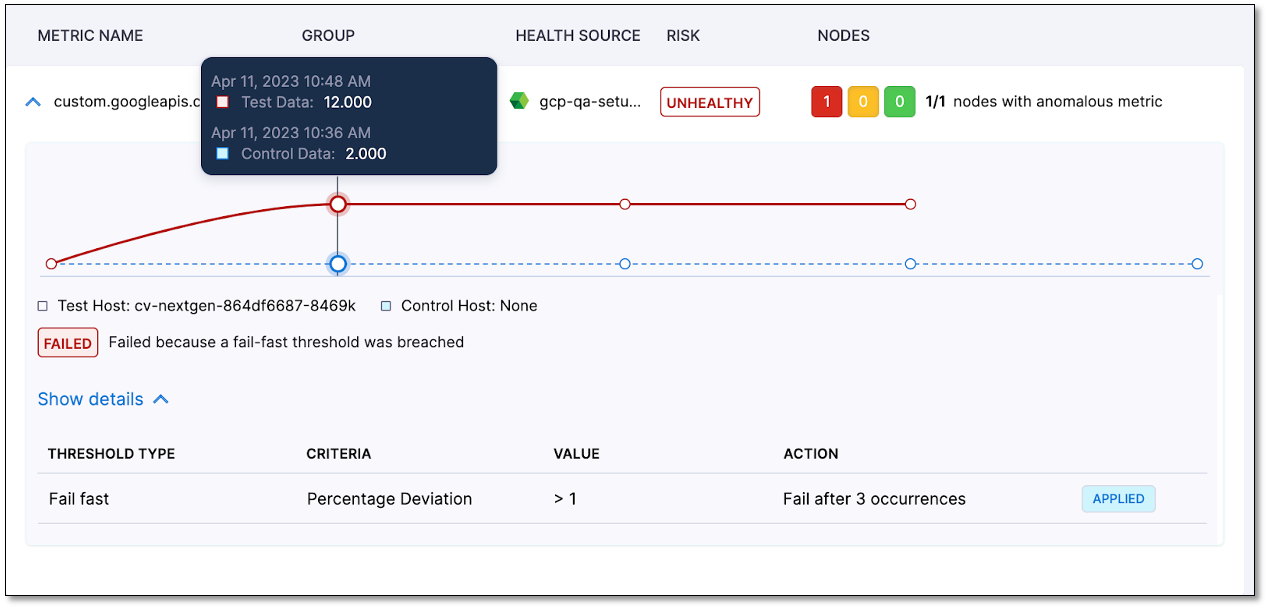The height and width of the screenshot is (610, 1268).
Task: Click the APPLIED threshold tag
Action: (1118, 499)
